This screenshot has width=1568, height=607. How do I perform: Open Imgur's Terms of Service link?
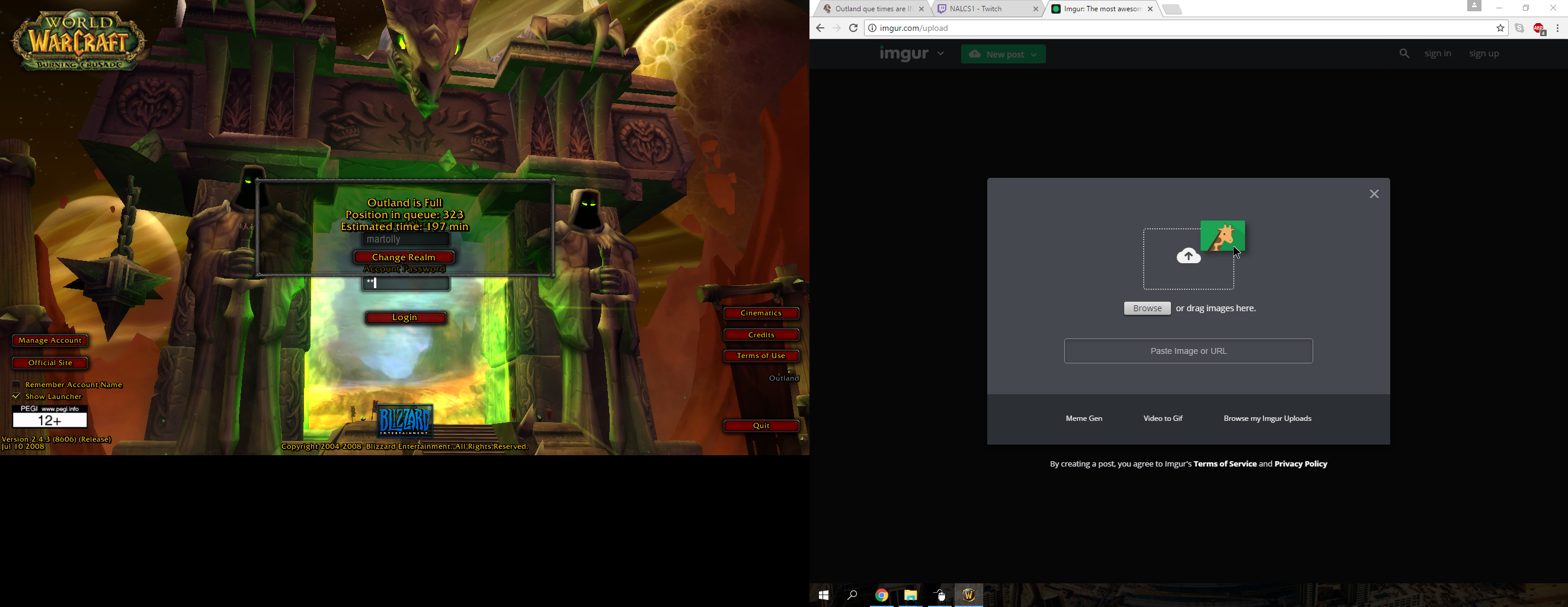(1225, 464)
